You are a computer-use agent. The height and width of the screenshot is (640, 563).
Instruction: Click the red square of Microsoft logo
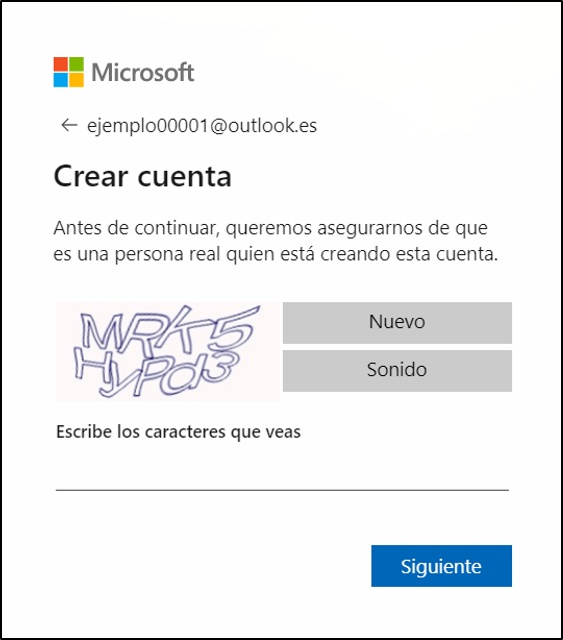(60, 64)
